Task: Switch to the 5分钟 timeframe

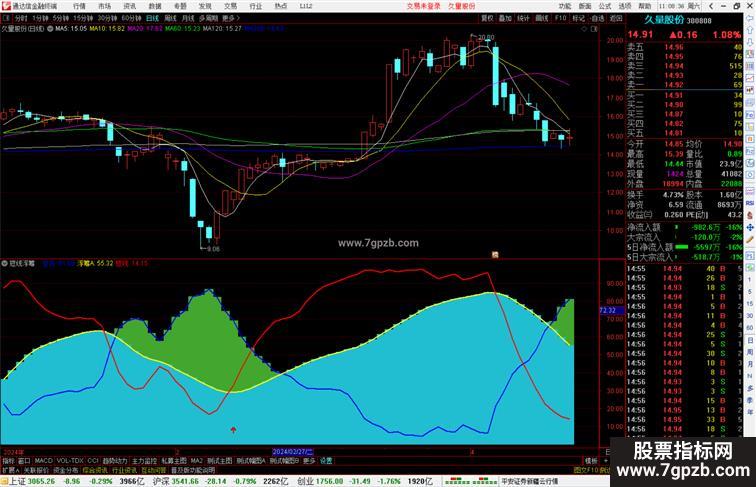Action: [61, 18]
